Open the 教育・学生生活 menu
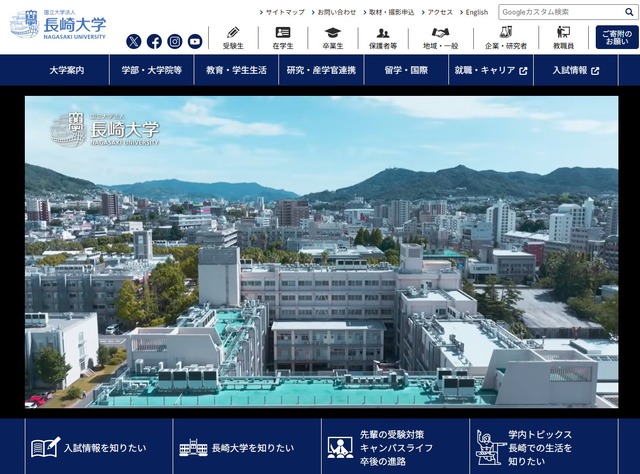640x474 pixels. [x=236, y=70]
